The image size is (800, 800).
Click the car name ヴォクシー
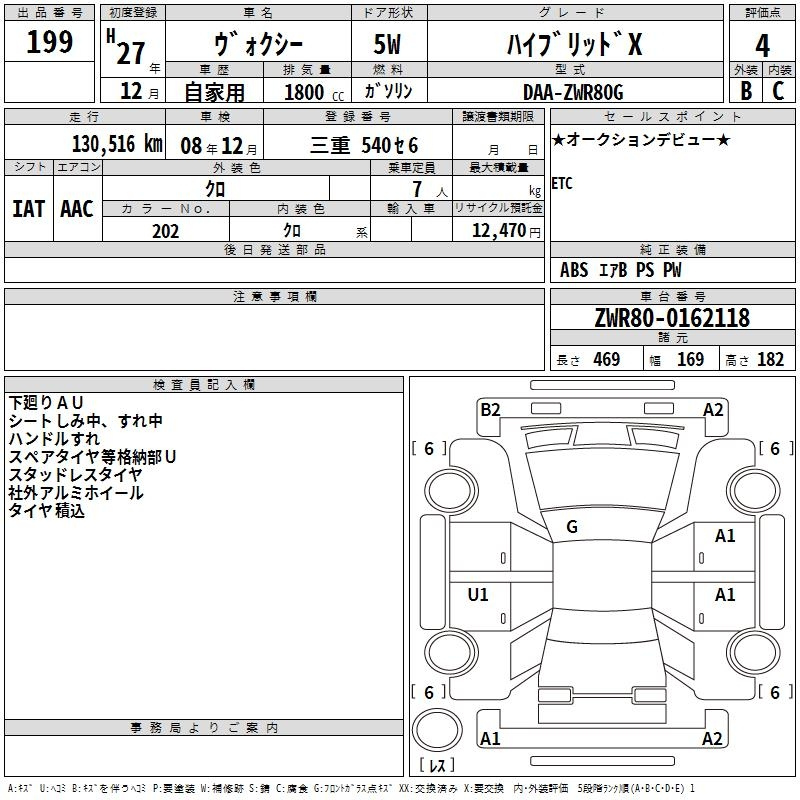[258, 46]
